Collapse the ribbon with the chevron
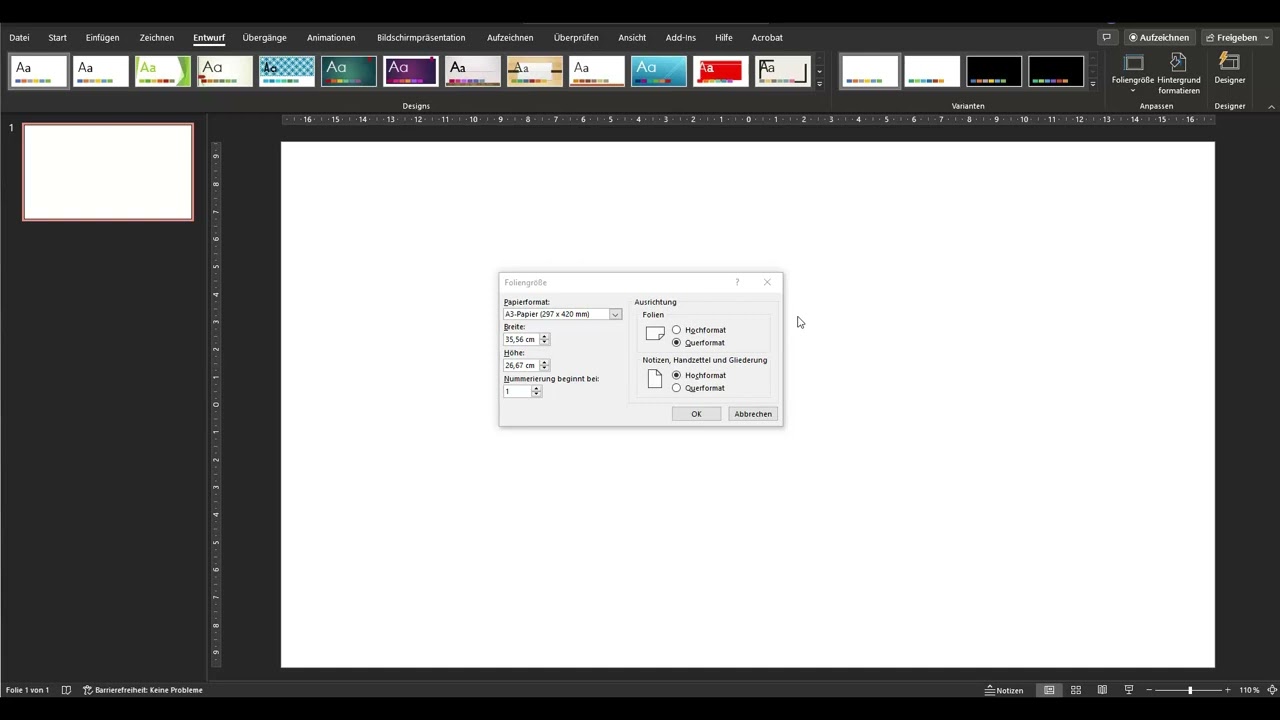The width and height of the screenshot is (1280, 720). coord(1271,106)
